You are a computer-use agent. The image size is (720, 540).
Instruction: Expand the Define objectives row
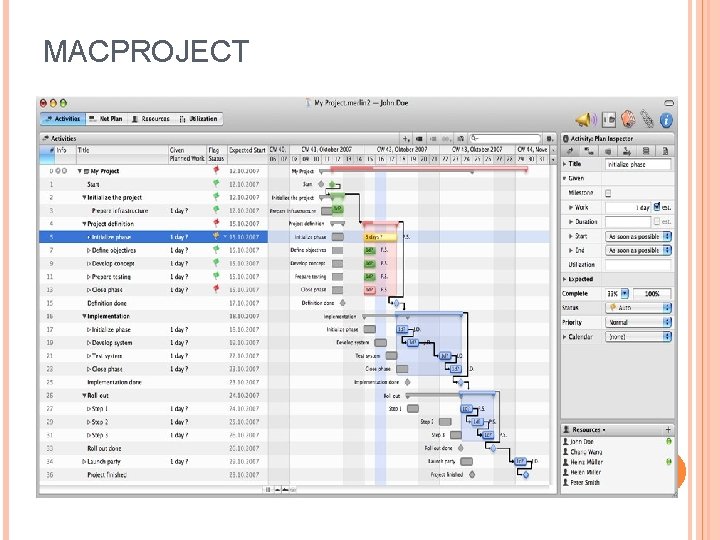pyautogui.click(x=89, y=251)
